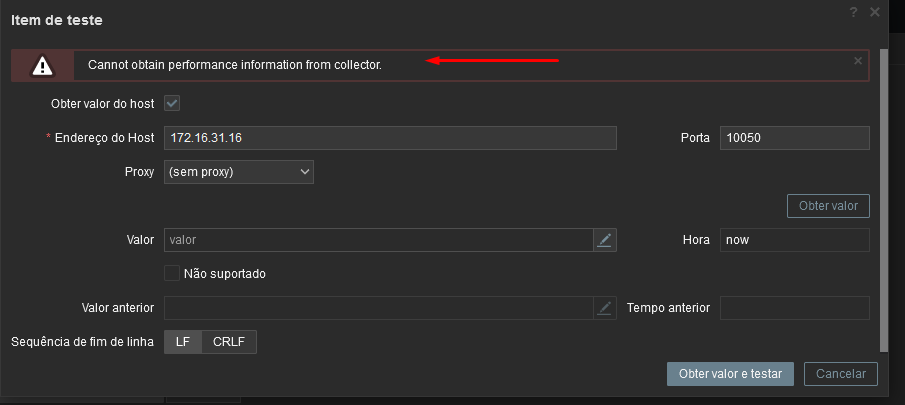This screenshot has width=905, height=405.
Task: Uncheck the Obter valor do host checkbox
Action: [x=172, y=103]
